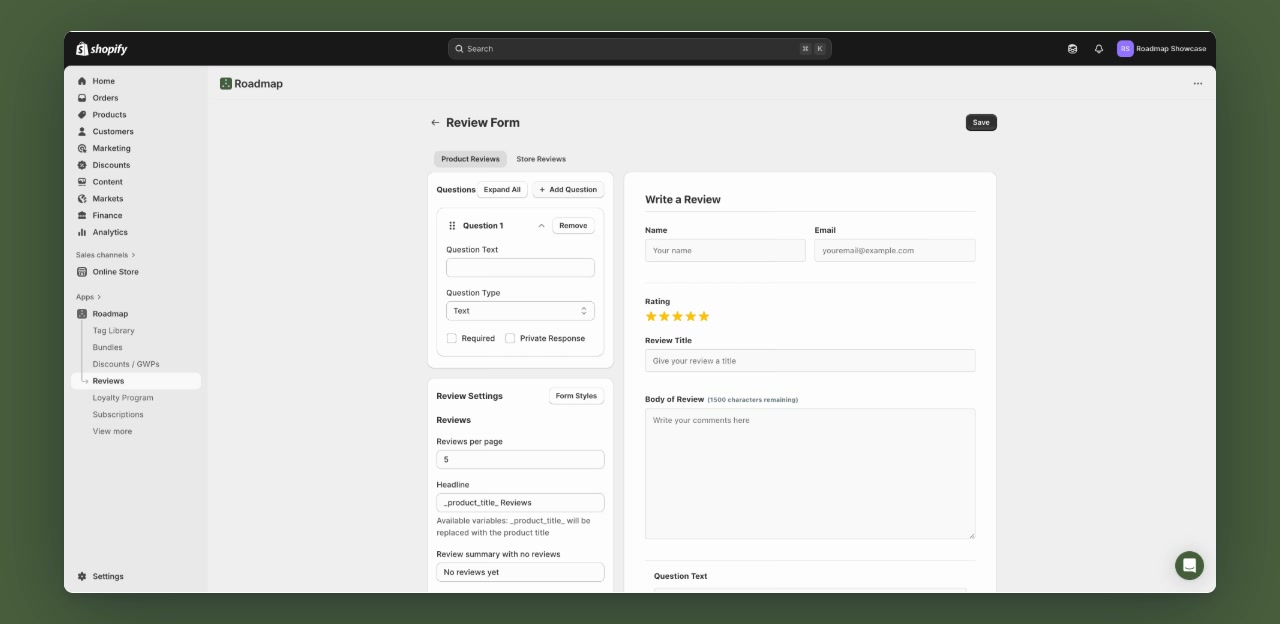Check the Private Response option
Image resolution: width=1280 pixels, height=624 pixels.
point(511,338)
